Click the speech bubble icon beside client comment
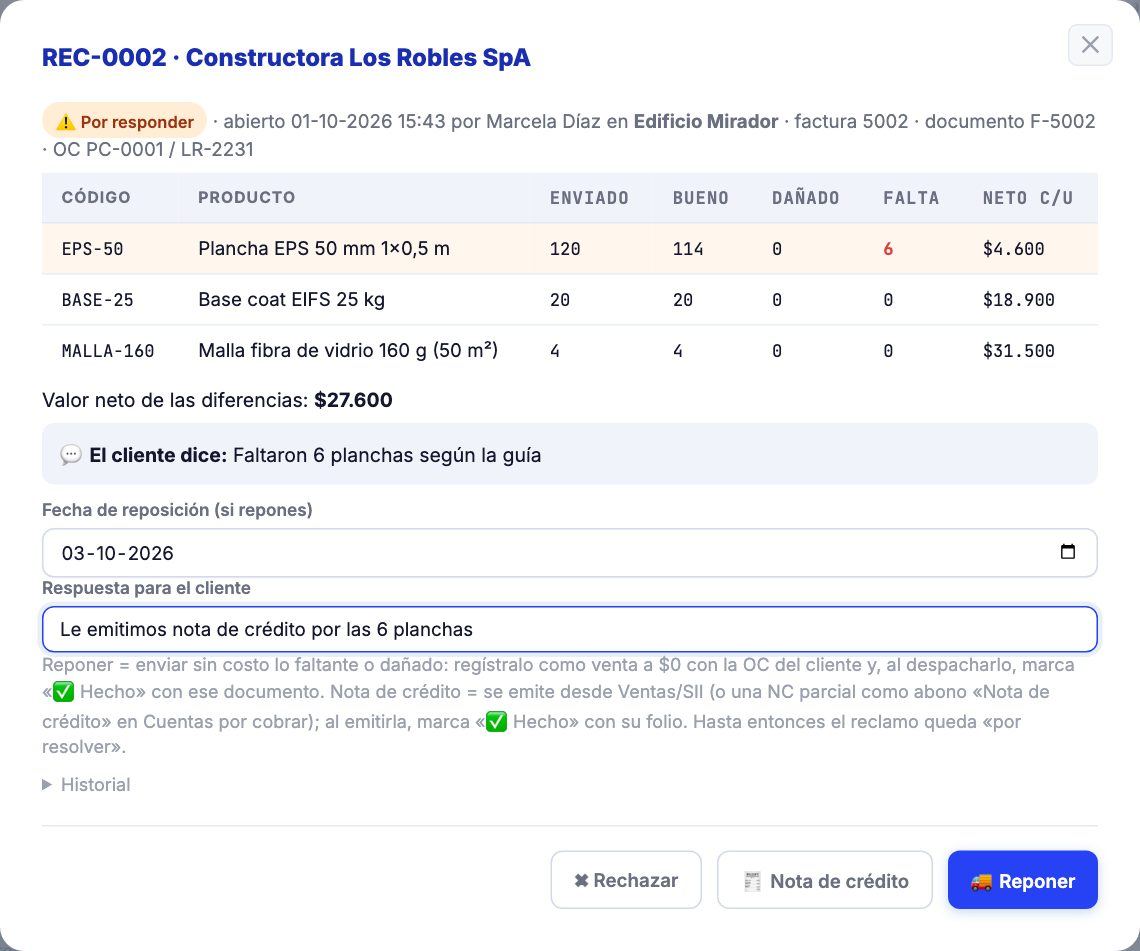 coord(71,455)
